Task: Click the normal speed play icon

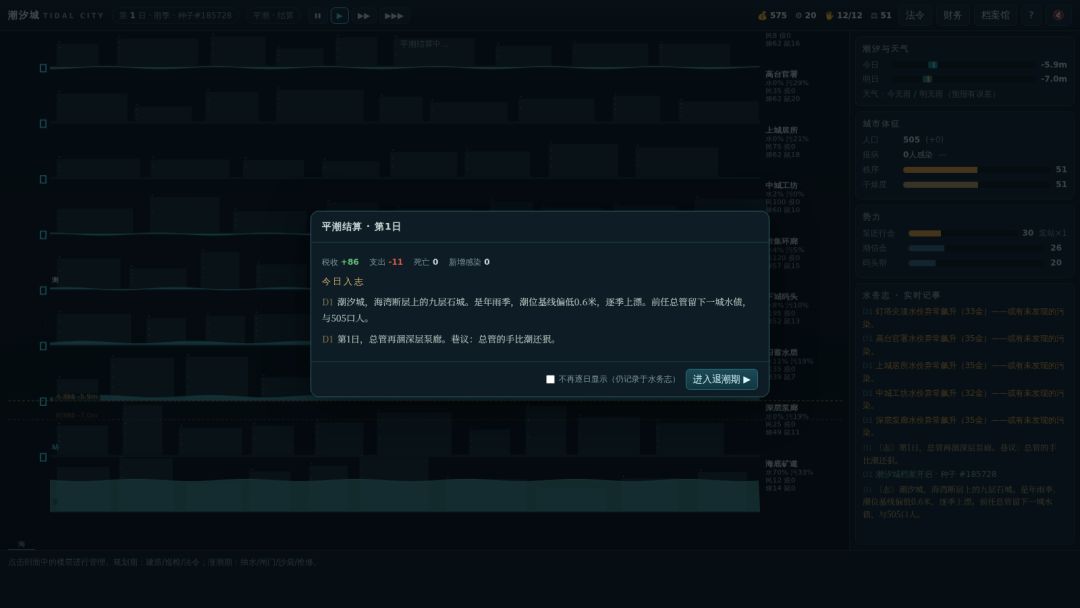Action: [340, 15]
